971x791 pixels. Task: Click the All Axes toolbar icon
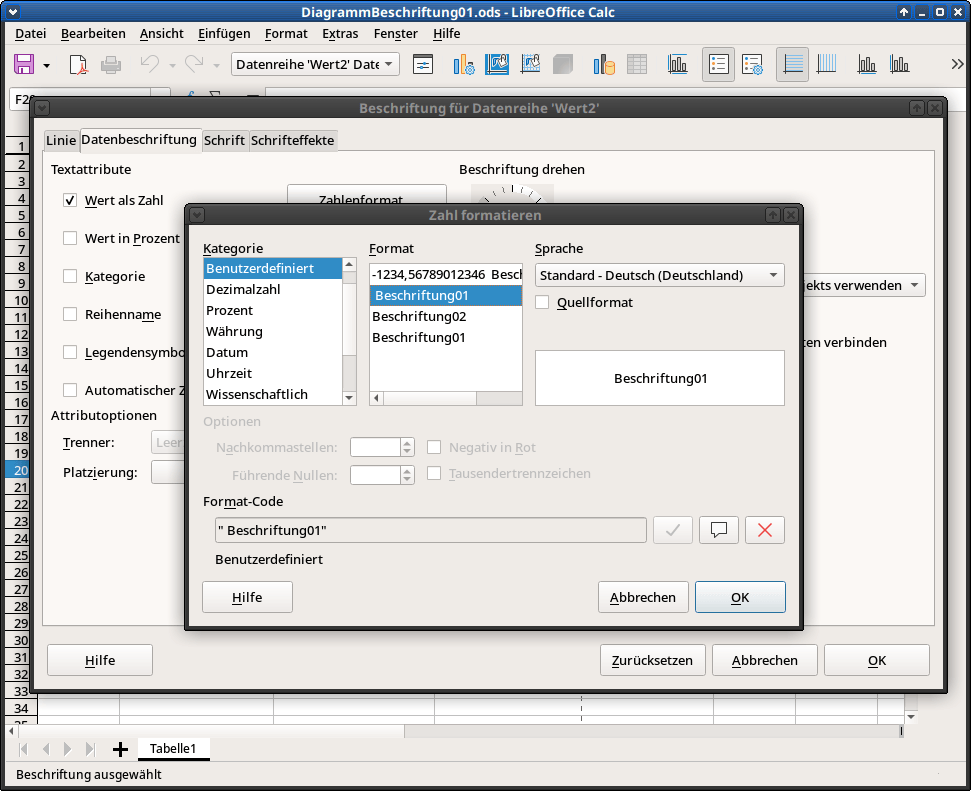(899, 64)
